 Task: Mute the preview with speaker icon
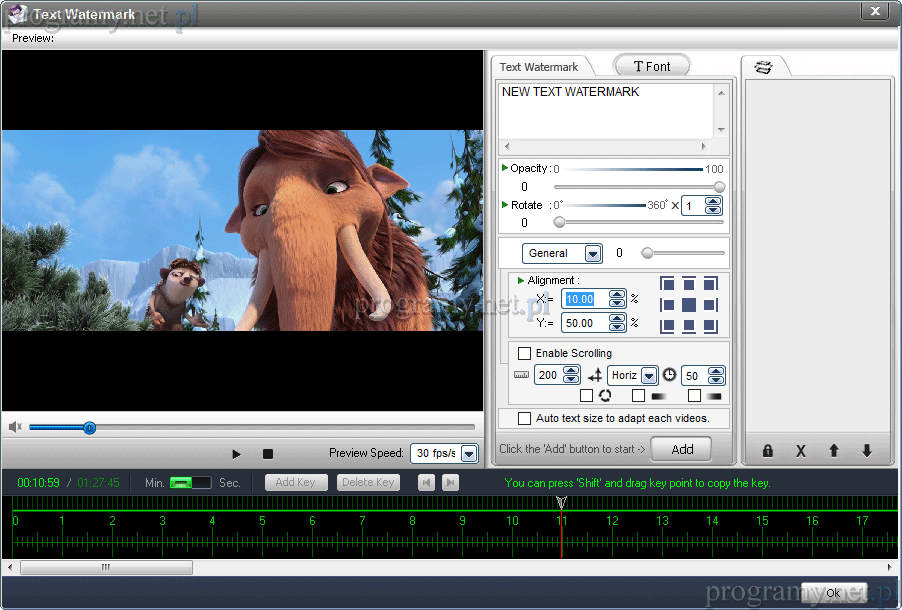tap(15, 427)
